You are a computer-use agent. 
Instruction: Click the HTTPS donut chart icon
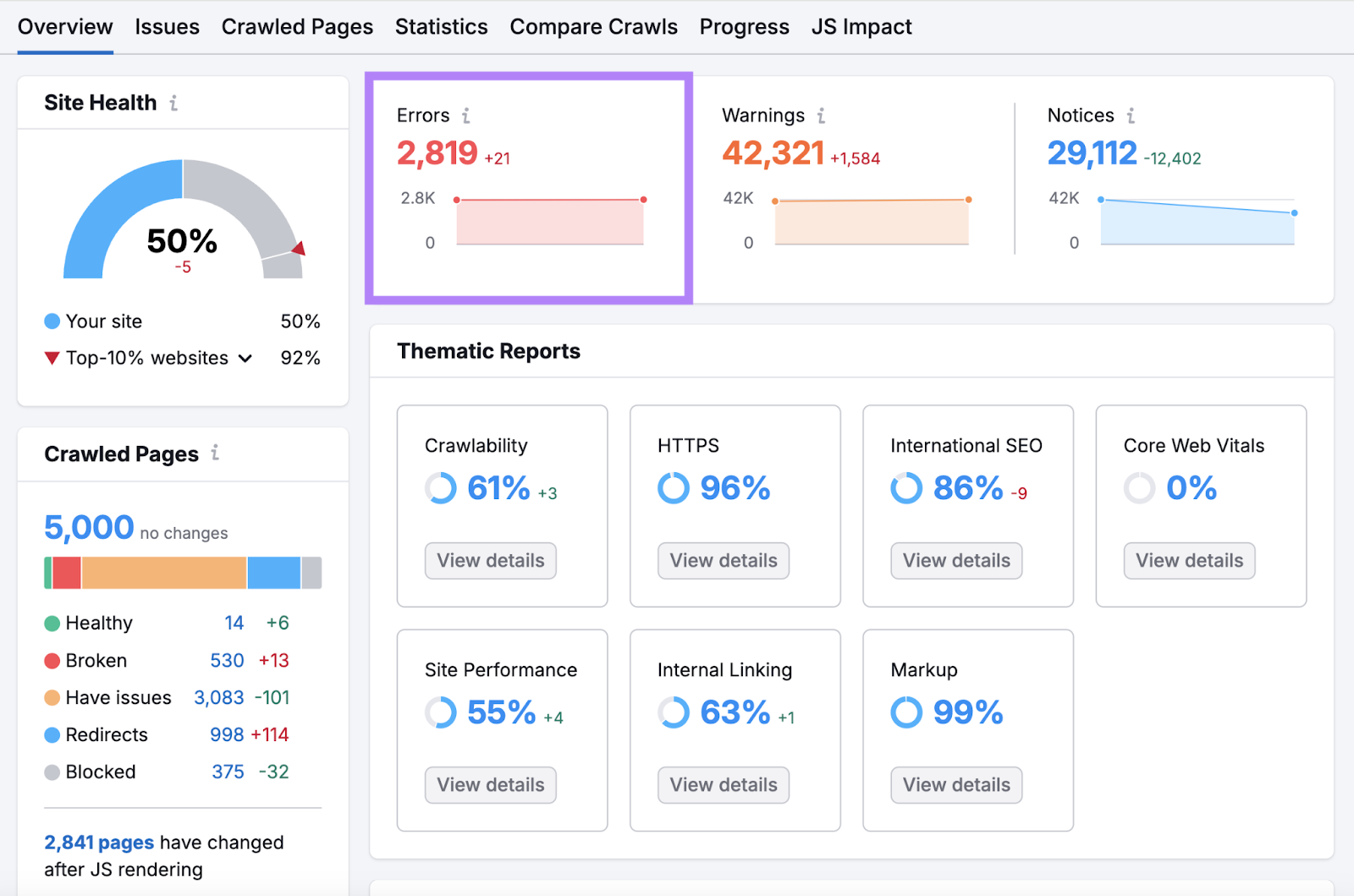point(674,488)
